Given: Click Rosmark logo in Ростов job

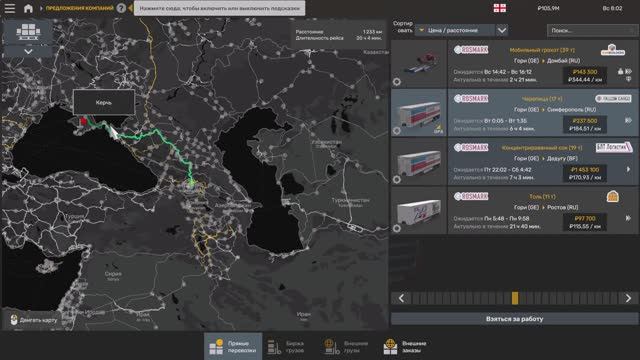Looking at the screenshot, I should click(471, 196).
